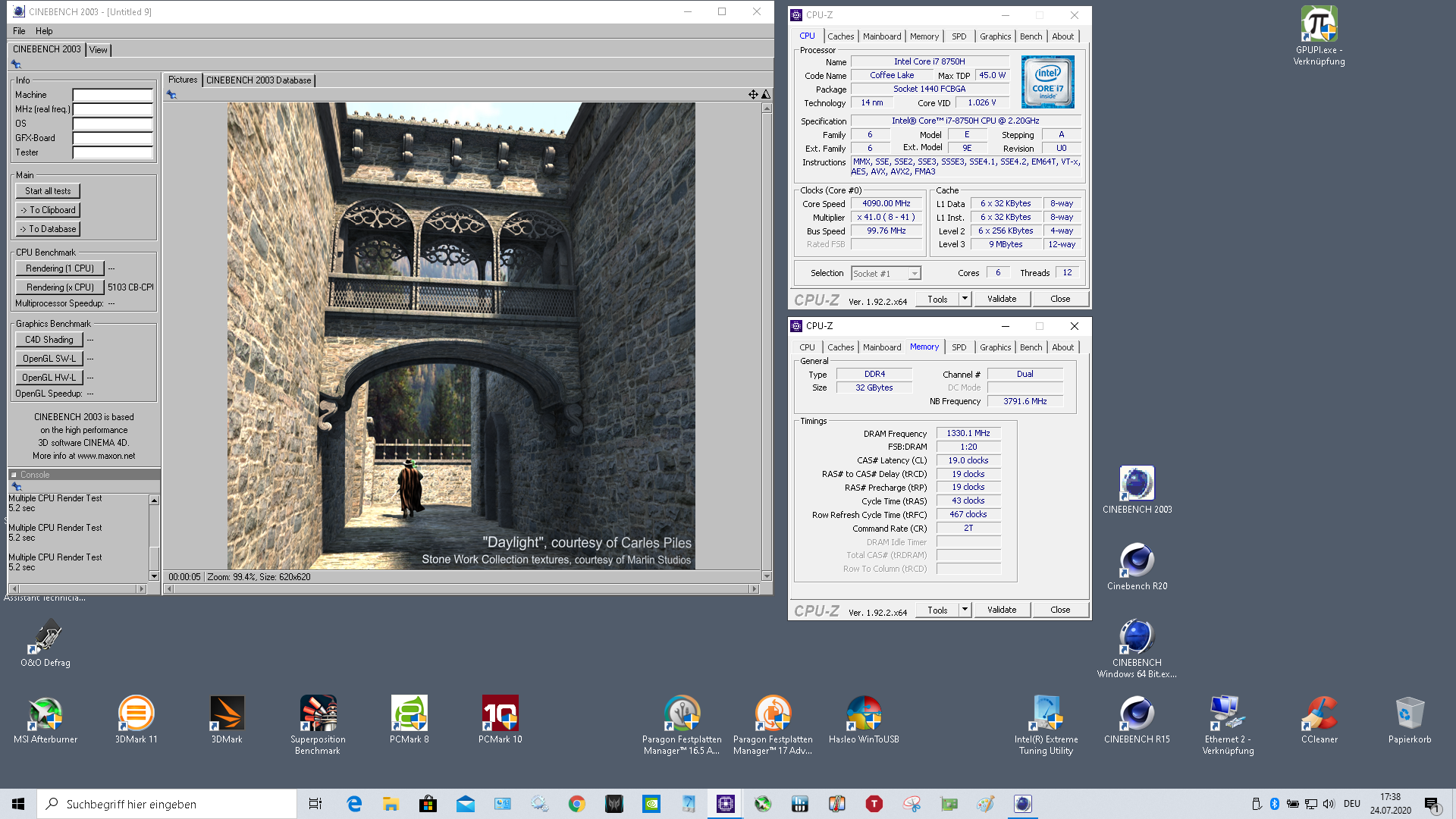
Task: Open Paragon Festplatten Manager 16.5 icon
Action: 682,725
